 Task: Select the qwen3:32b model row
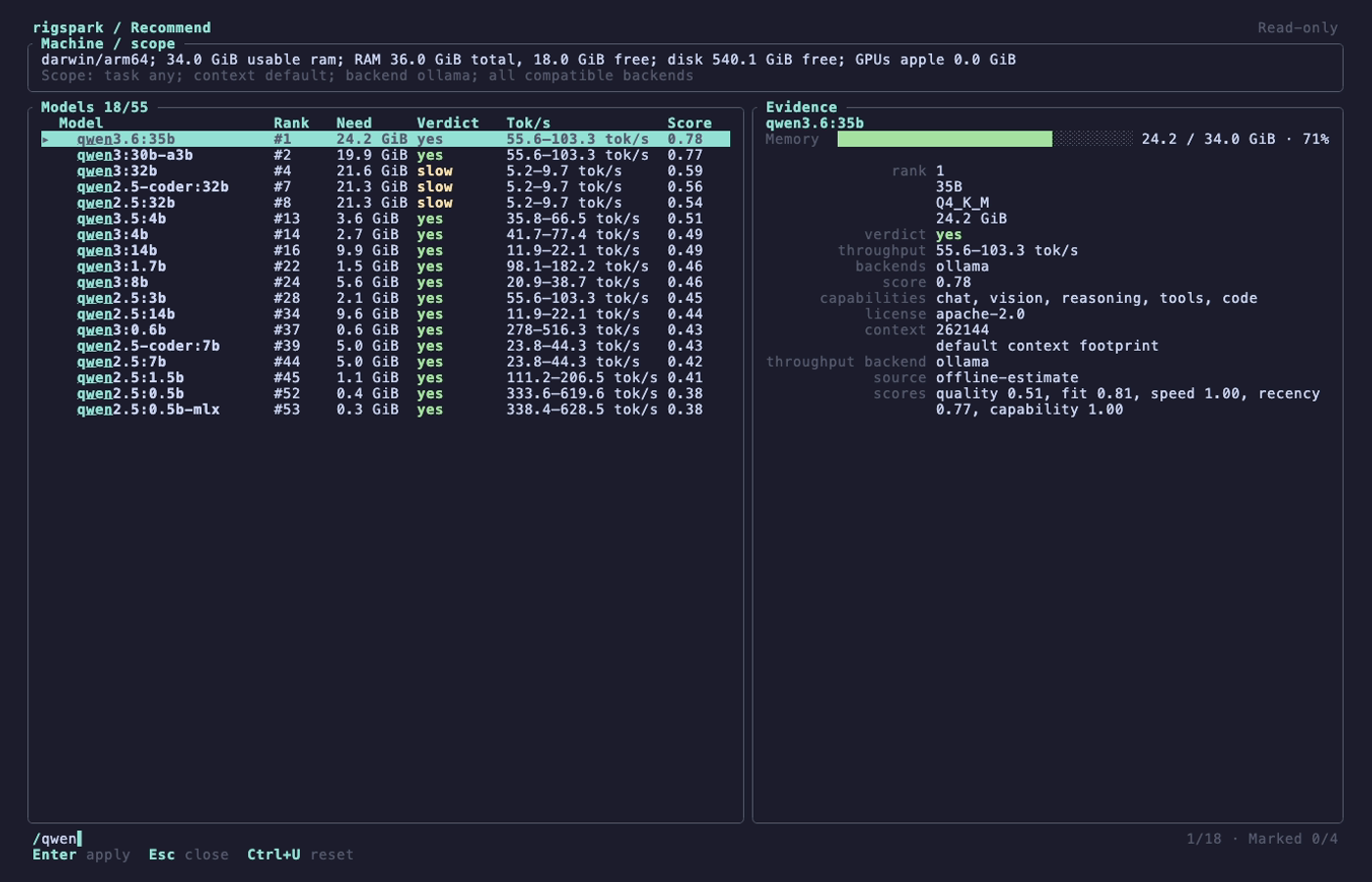385,171
